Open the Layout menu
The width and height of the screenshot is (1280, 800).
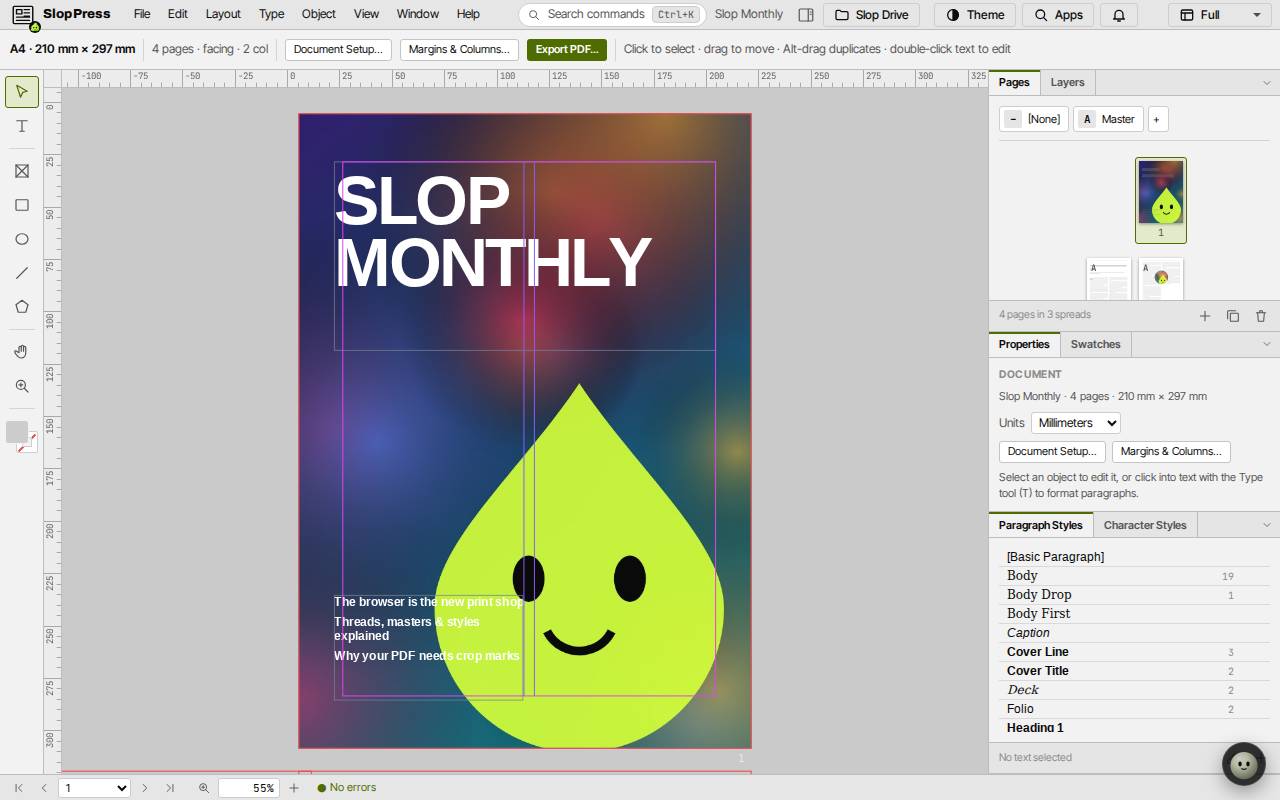(223, 15)
